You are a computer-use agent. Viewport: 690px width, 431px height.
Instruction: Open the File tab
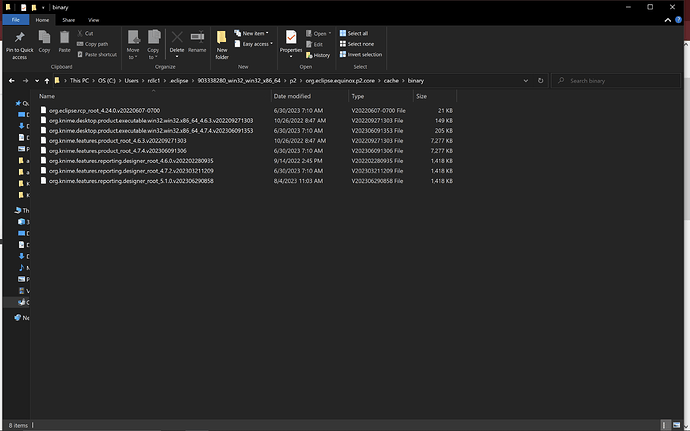[x=16, y=20]
